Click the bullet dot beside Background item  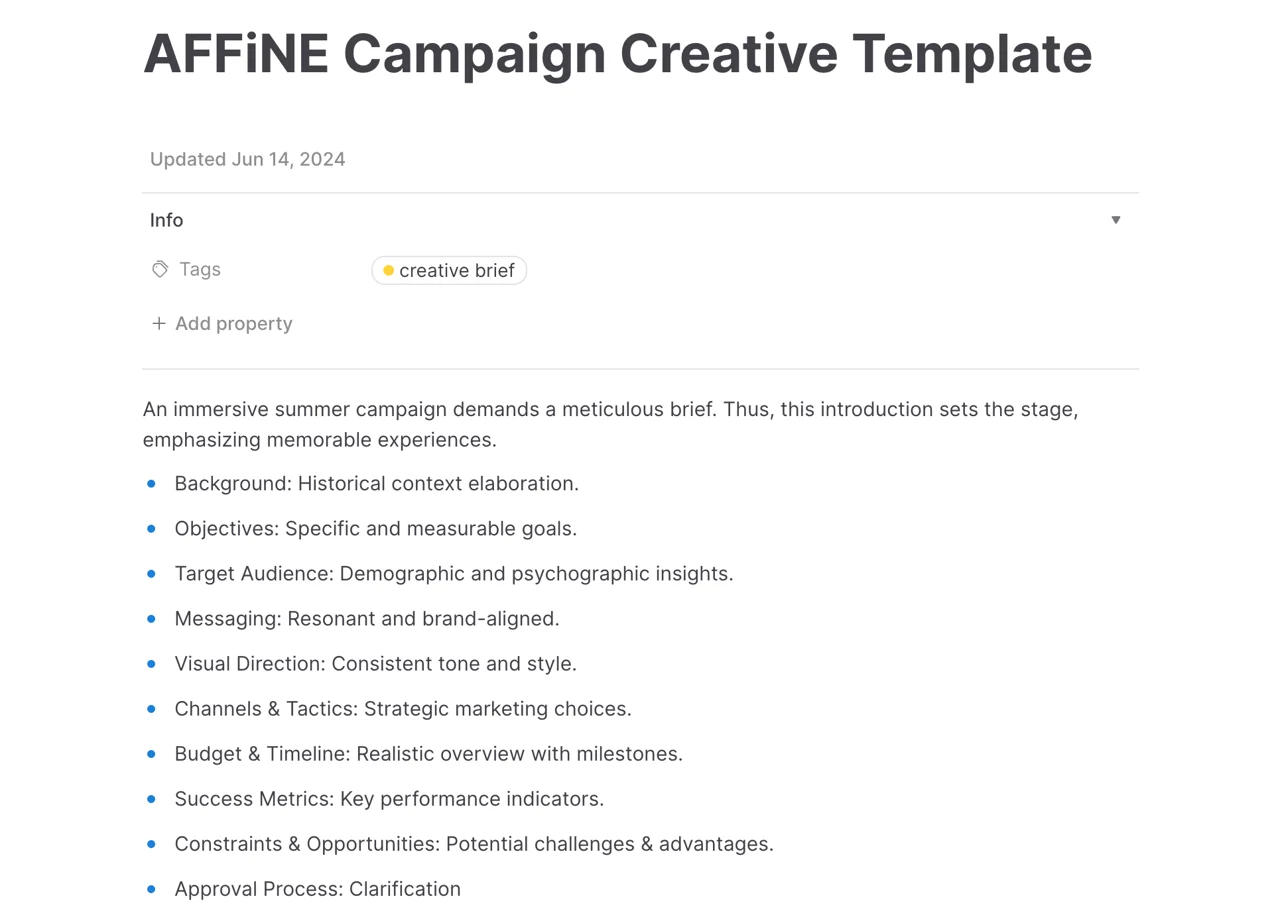point(152,484)
